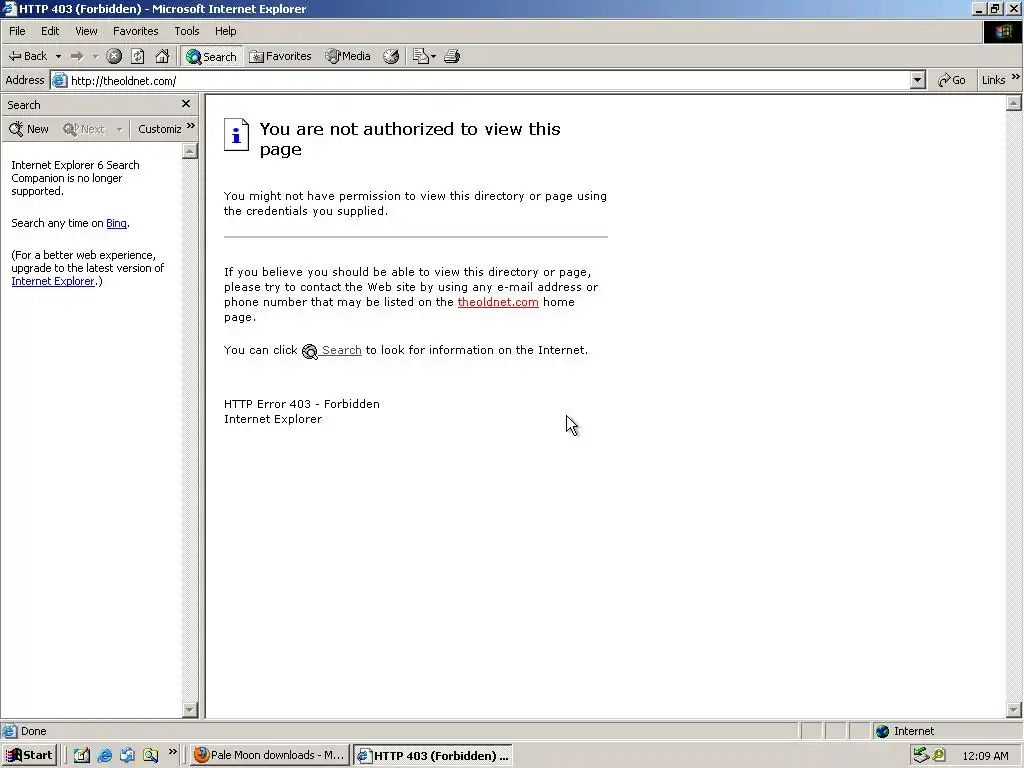The height and width of the screenshot is (768, 1024).
Task: Expand the address bar dropdown arrow
Action: coord(918,80)
